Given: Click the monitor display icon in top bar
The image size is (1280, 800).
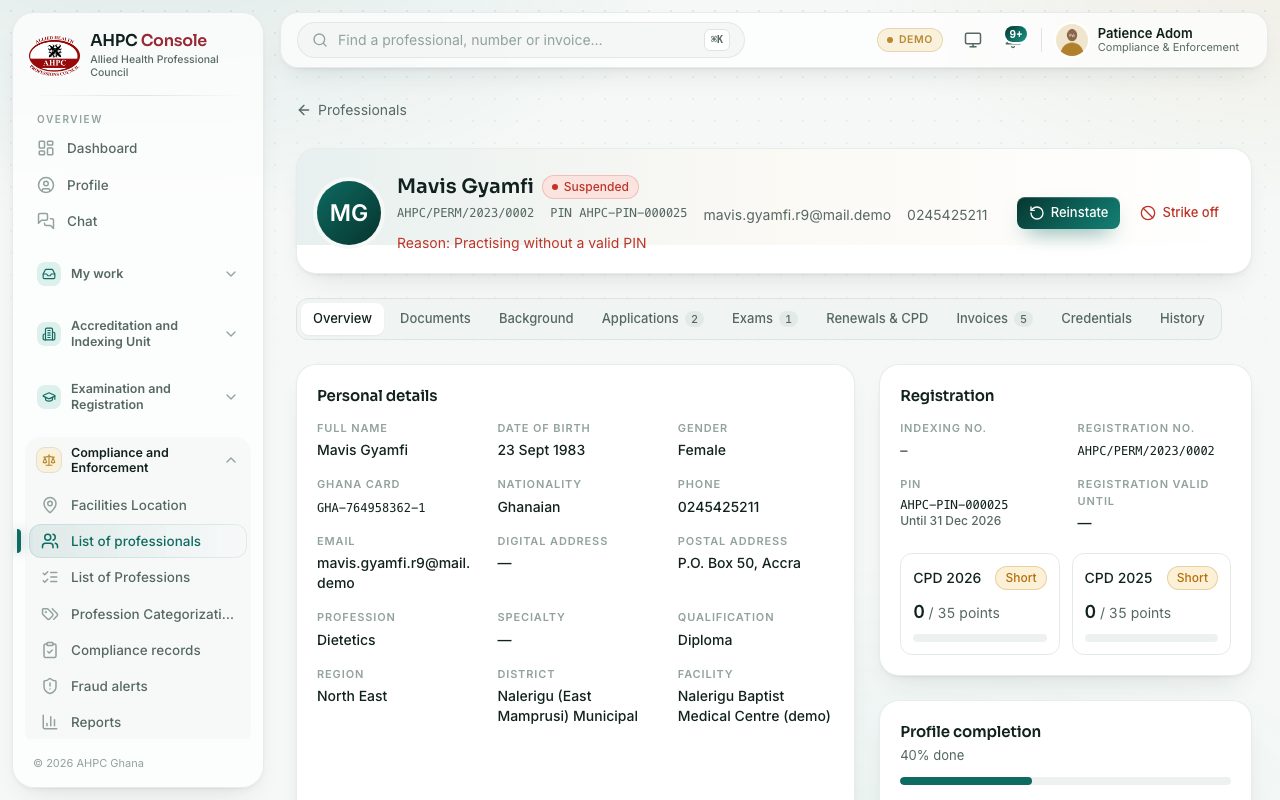Looking at the screenshot, I should [973, 40].
